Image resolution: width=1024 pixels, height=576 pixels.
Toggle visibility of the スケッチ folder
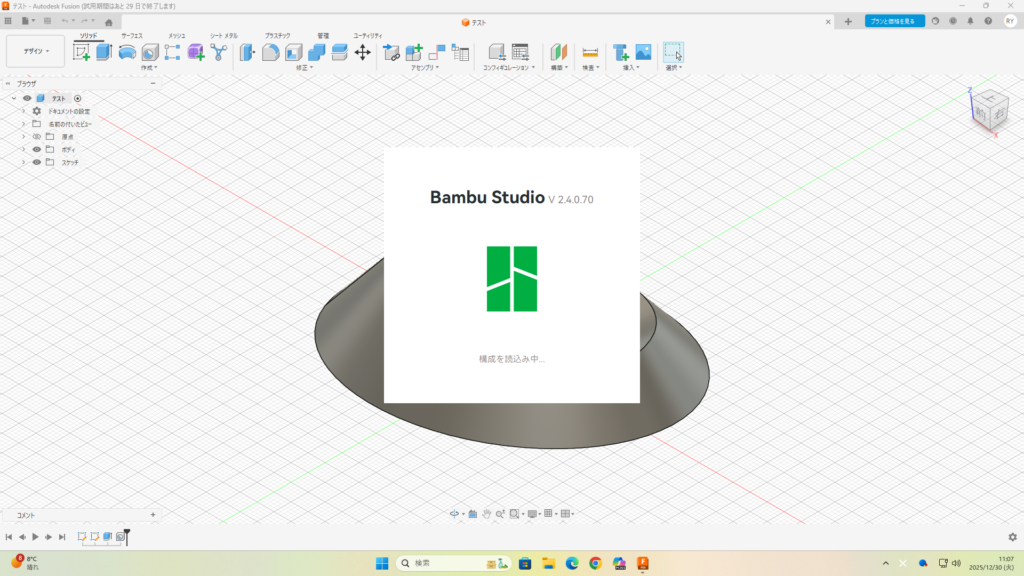(x=37, y=162)
